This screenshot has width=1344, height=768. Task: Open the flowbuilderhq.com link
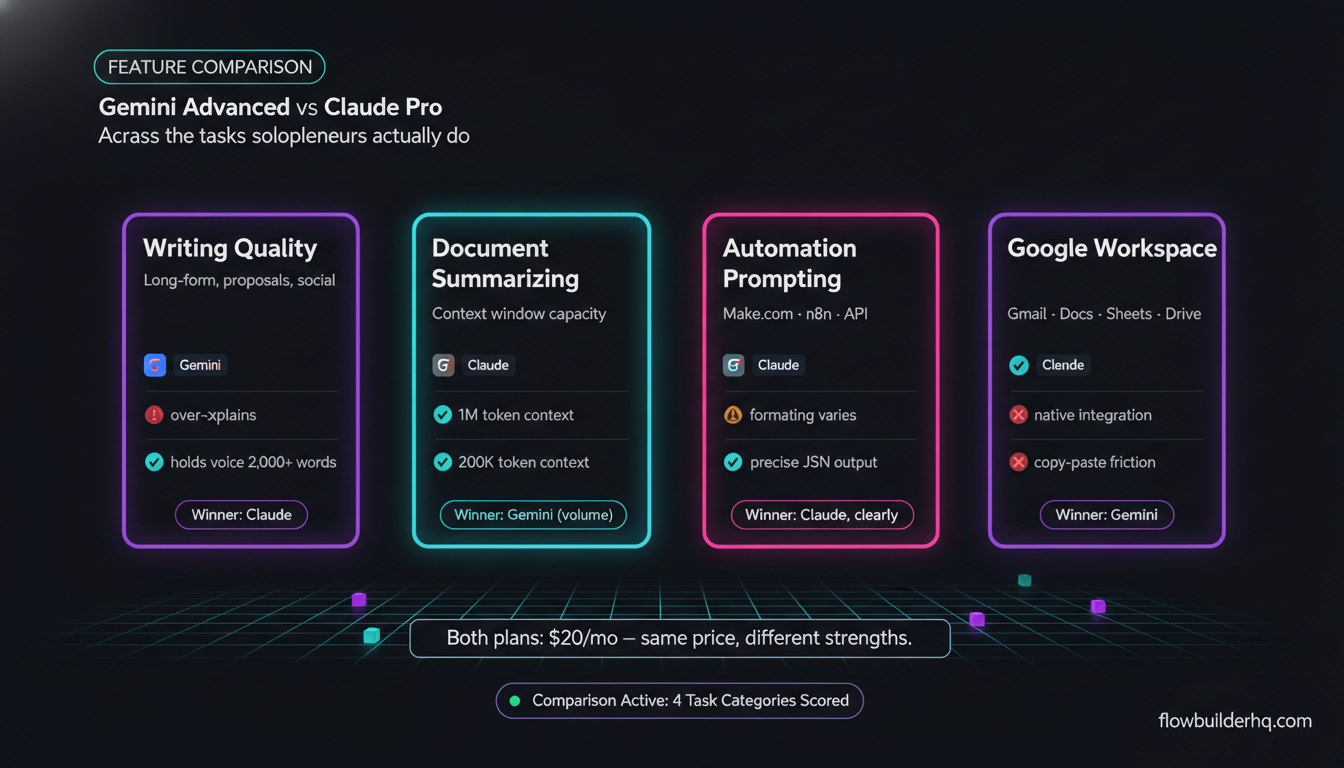pos(1235,720)
